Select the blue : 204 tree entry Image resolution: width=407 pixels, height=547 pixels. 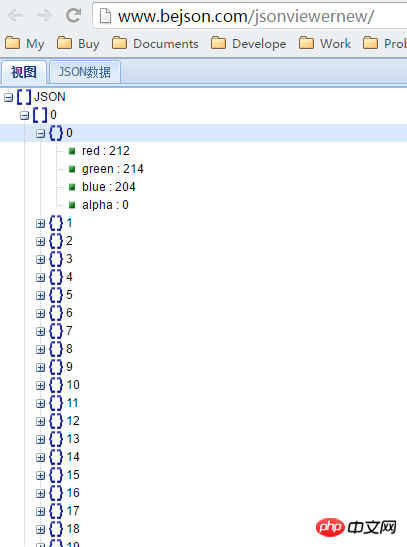[x=108, y=187]
